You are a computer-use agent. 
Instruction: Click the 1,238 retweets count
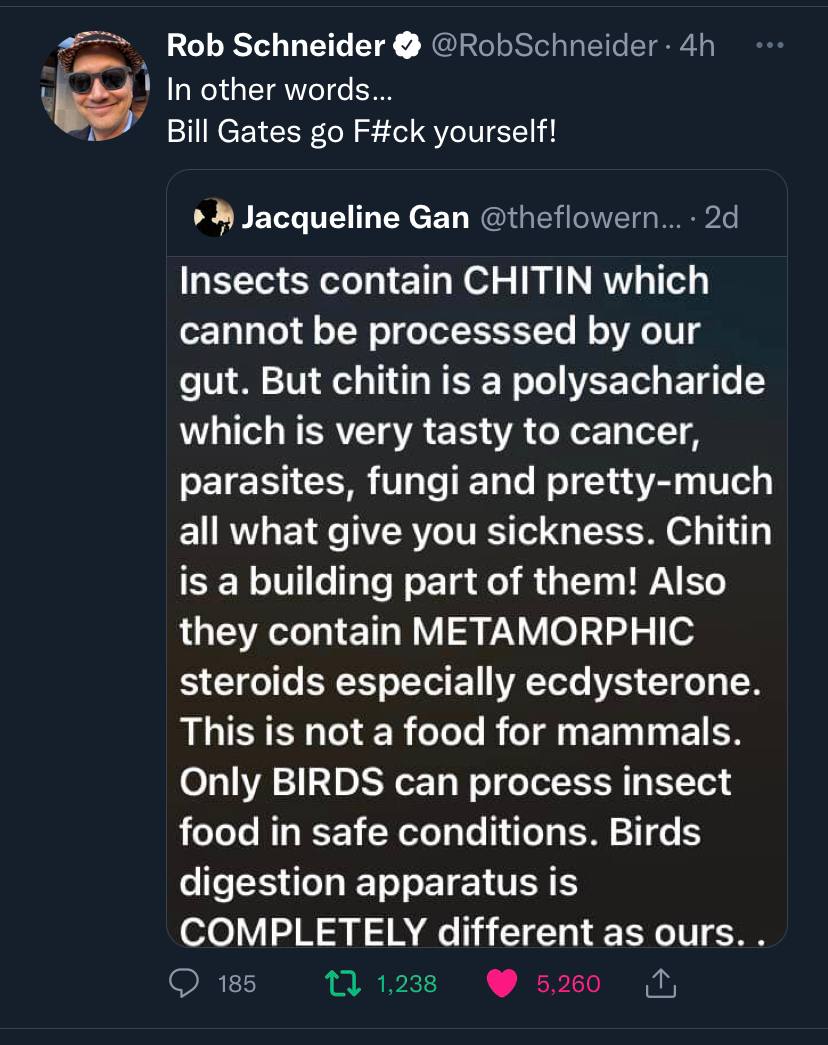click(408, 984)
